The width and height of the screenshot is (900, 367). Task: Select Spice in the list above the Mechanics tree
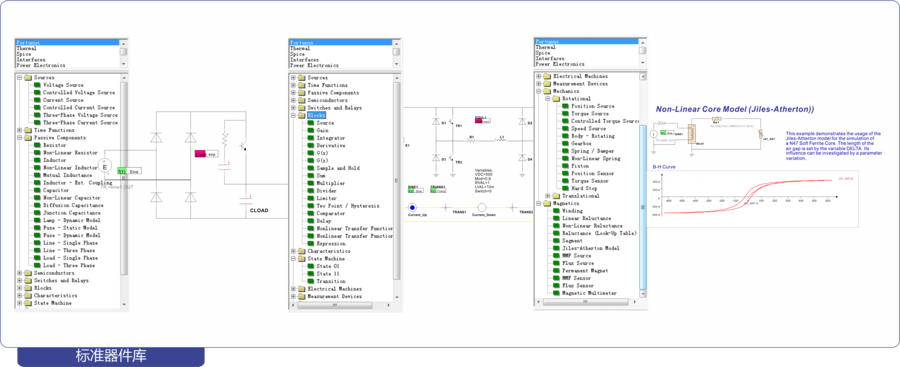click(x=543, y=53)
